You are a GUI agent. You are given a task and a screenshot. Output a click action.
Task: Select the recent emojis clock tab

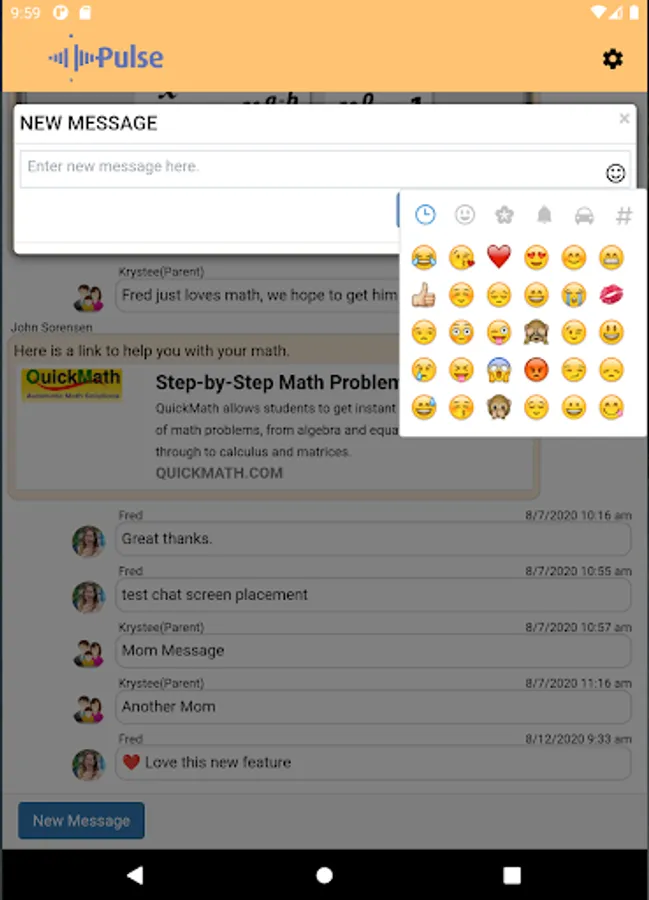pyautogui.click(x=425, y=215)
